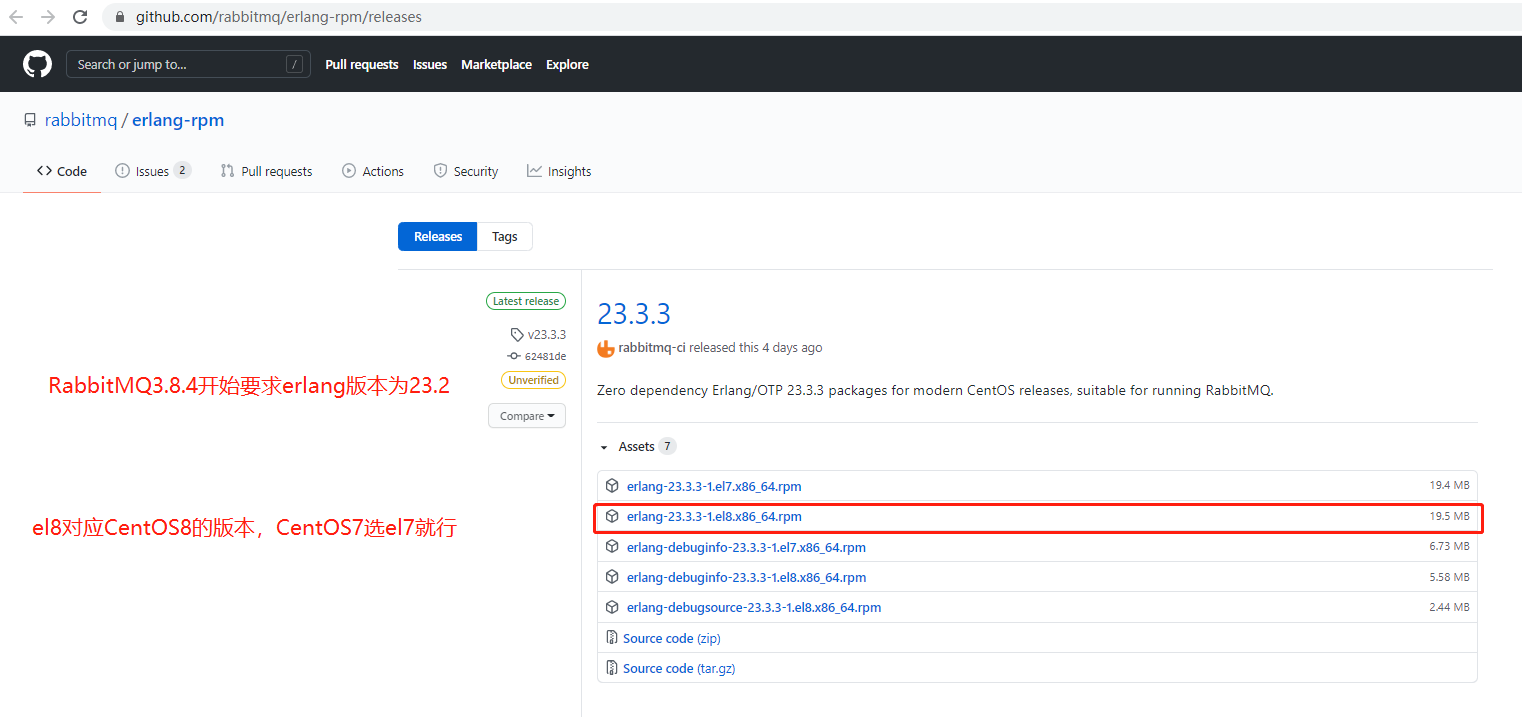Download Source code (tar.gz)

pyautogui.click(x=679, y=668)
